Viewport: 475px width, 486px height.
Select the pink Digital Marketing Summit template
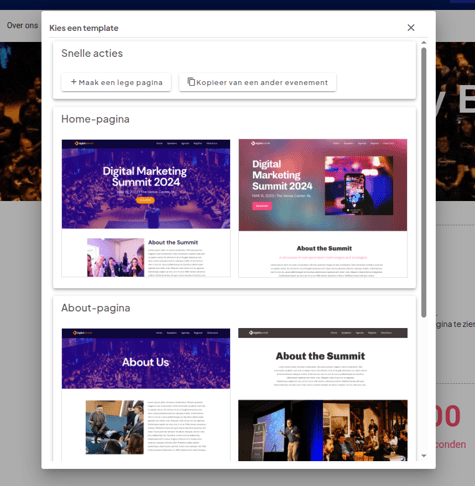pyautogui.click(x=323, y=208)
